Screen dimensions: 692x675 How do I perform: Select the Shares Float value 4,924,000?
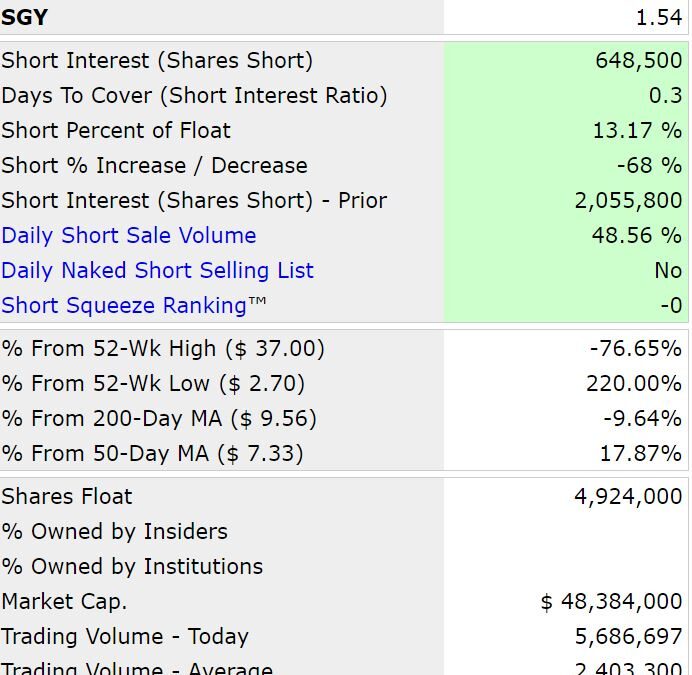coord(628,496)
